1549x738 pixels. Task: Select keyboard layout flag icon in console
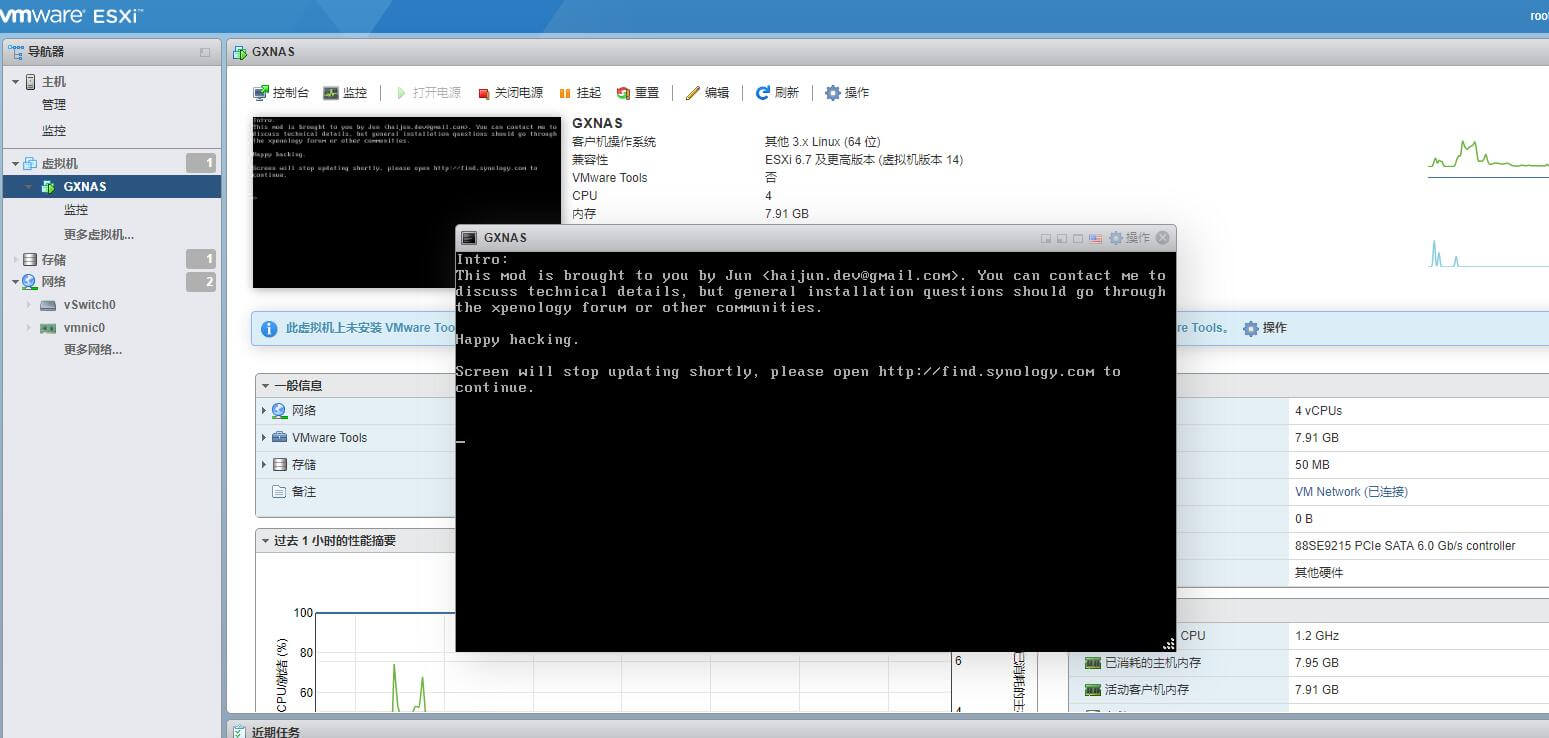1095,238
